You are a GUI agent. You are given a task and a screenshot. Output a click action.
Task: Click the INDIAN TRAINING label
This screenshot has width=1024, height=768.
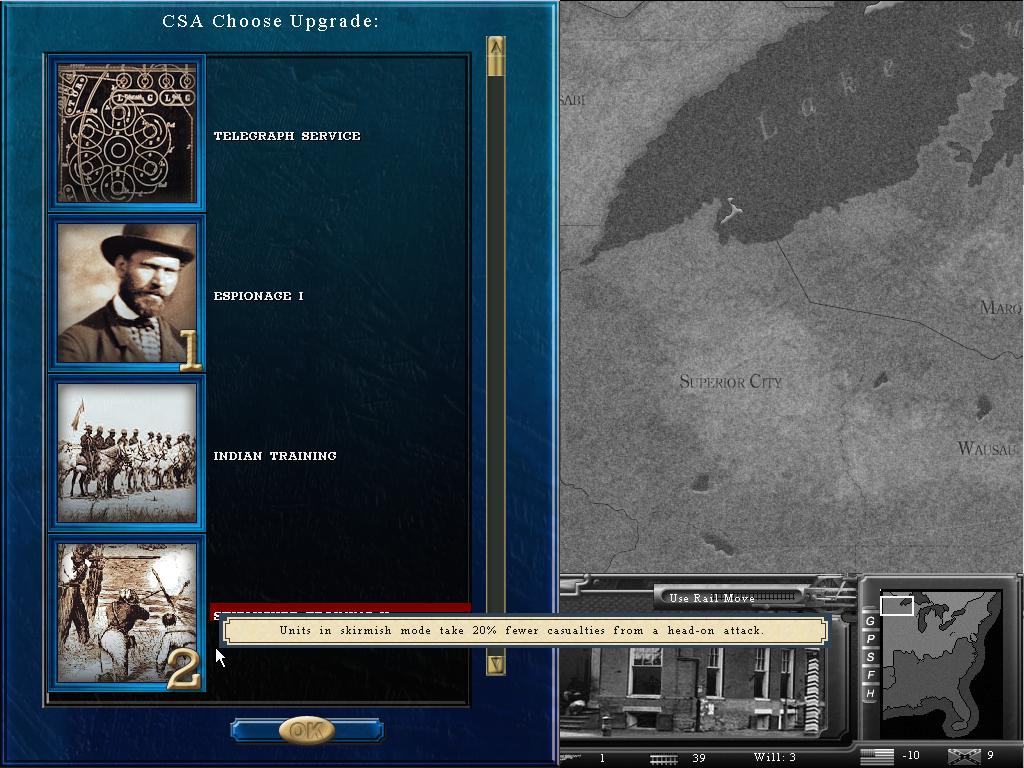(275, 456)
